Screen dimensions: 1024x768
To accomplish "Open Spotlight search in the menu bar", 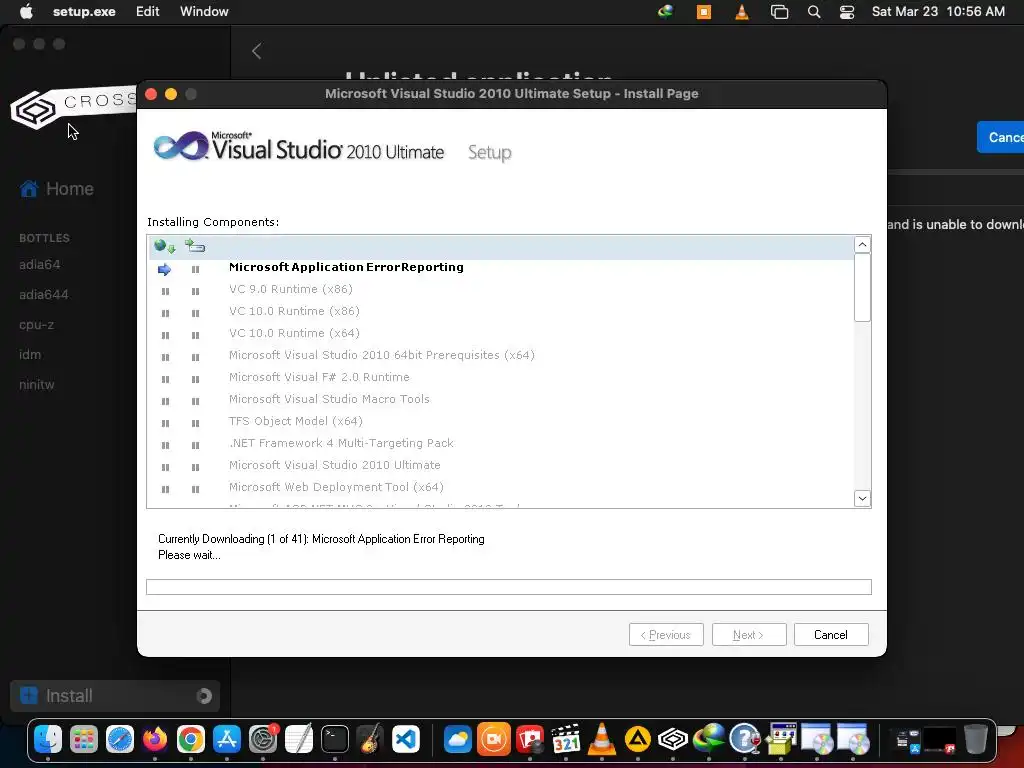I will click(814, 12).
